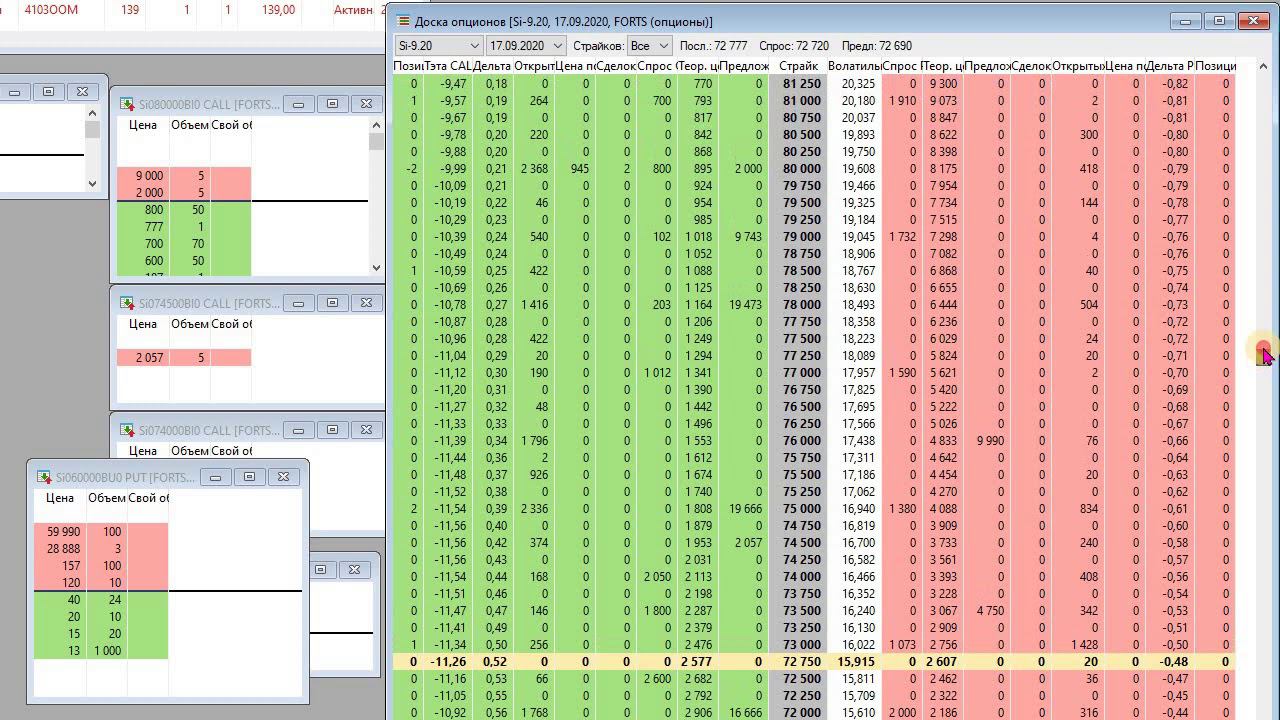Click price 28 888 in Si060000BU0 PUT window
This screenshot has height=720, width=1280.
click(x=62, y=549)
